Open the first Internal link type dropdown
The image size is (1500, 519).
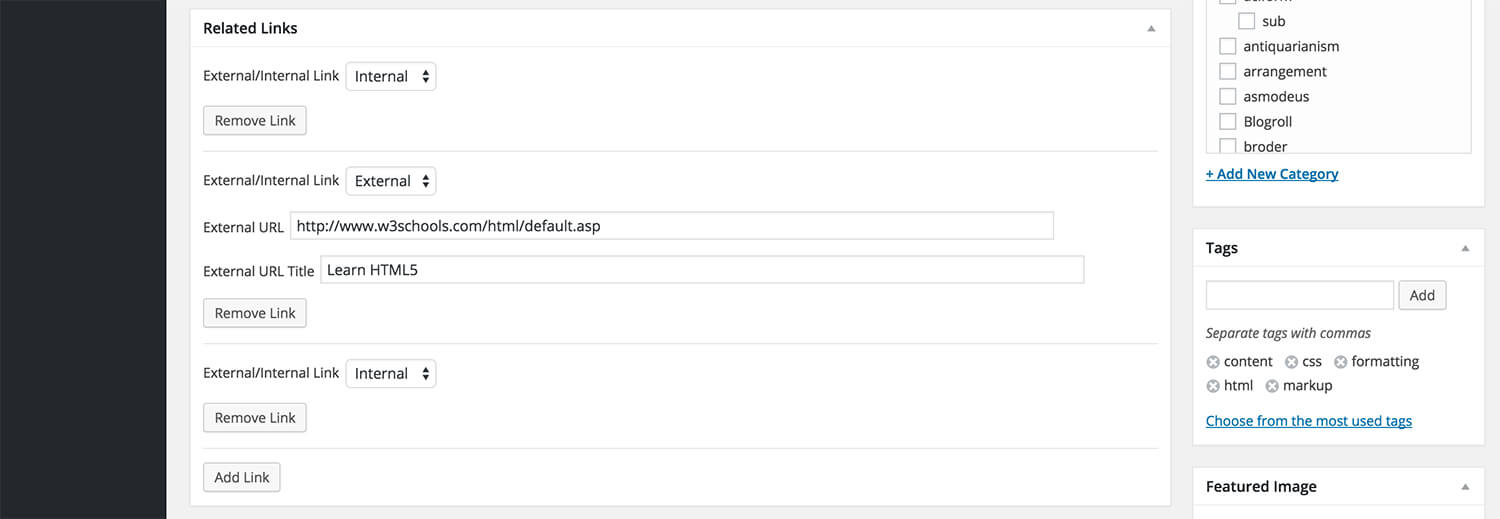tap(391, 76)
